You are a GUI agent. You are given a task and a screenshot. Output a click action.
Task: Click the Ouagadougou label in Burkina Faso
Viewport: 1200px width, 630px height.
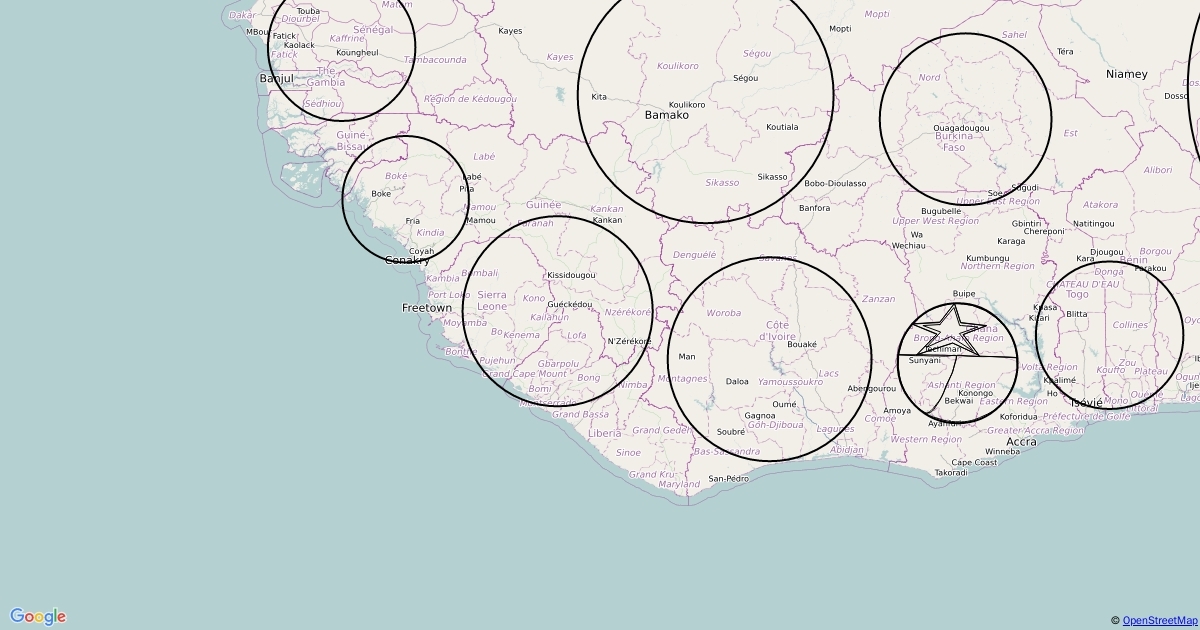coord(960,128)
